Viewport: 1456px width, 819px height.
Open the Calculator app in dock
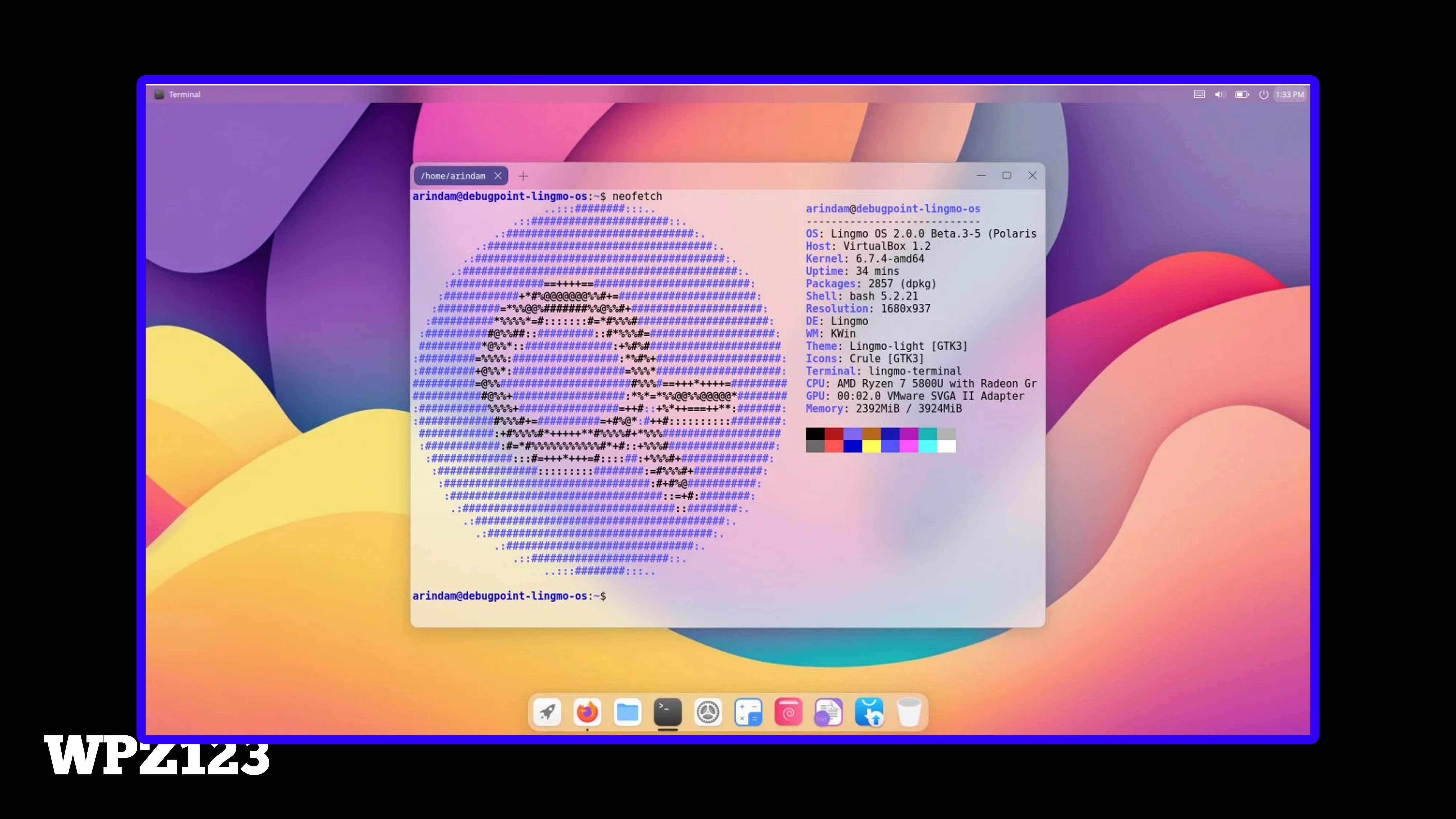pyautogui.click(x=748, y=712)
